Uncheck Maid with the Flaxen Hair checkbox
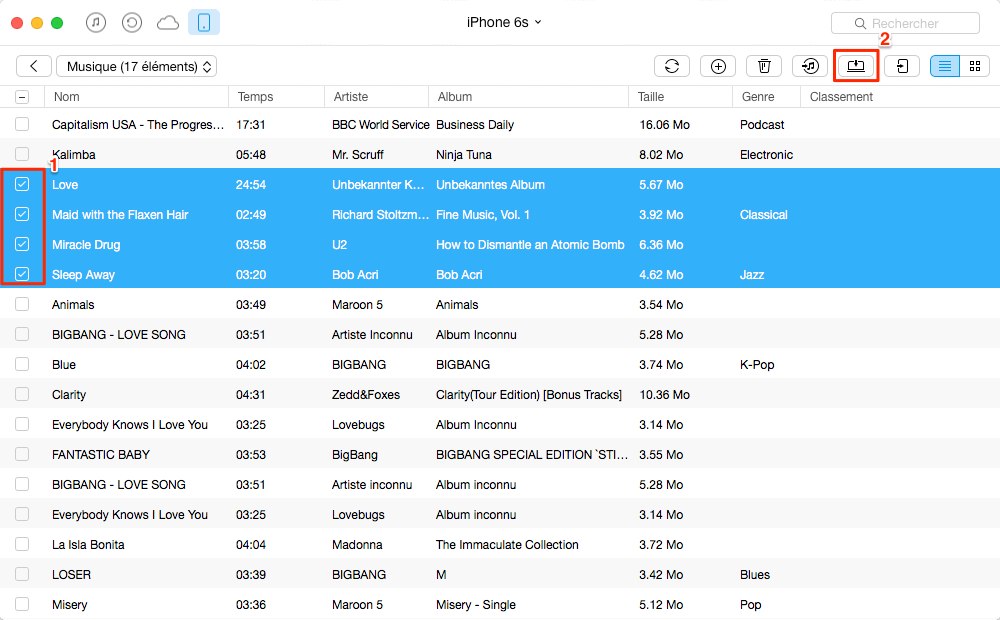1000x620 pixels. tap(22, 214)
